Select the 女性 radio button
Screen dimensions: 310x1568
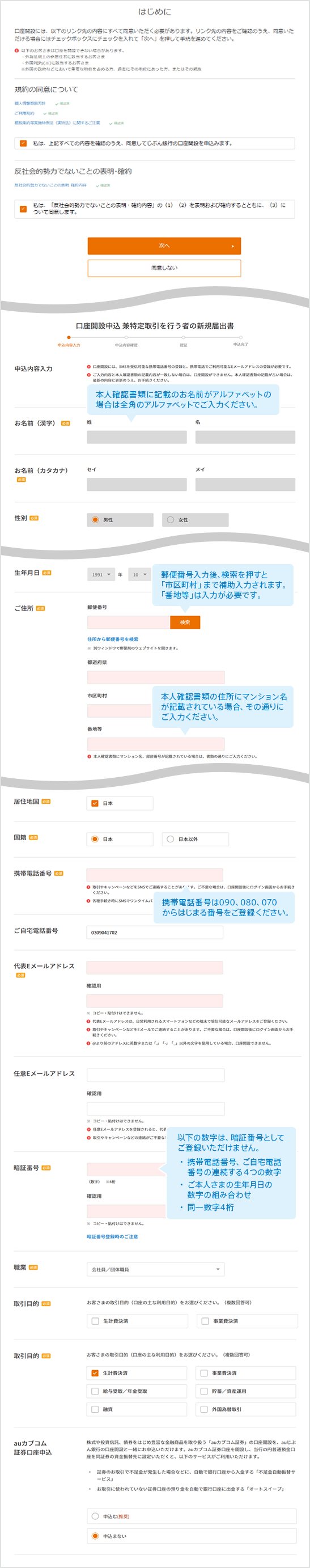tap(171, 520)
